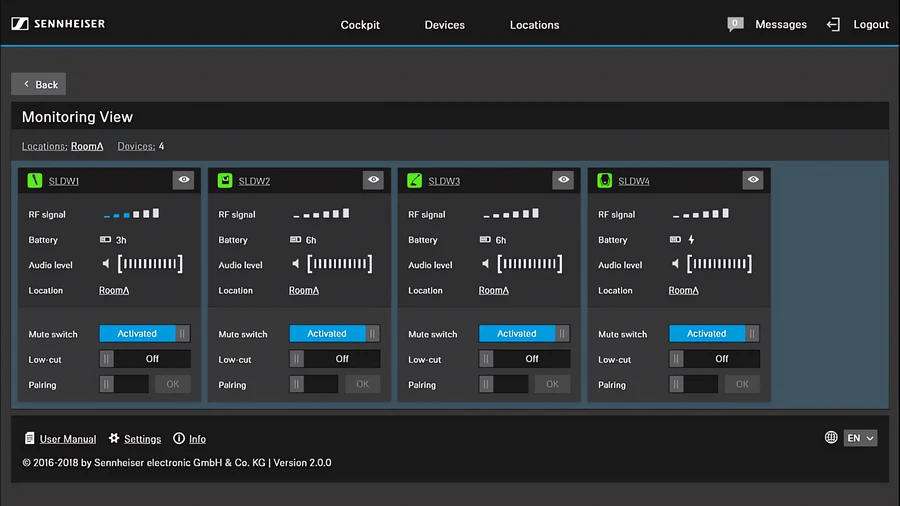Open the Locations menu

(534, 25)
